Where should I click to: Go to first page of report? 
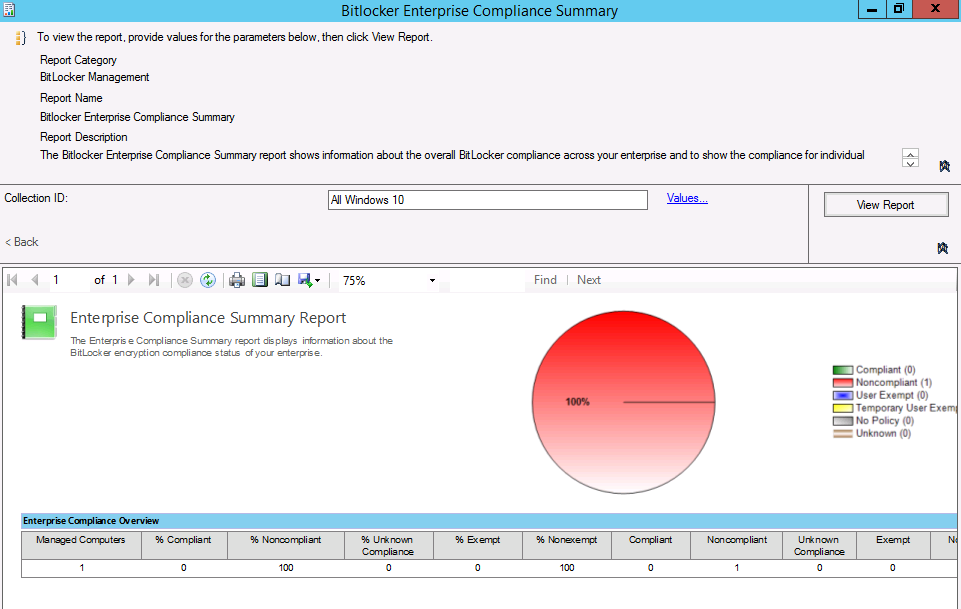[x=12, y=280]
